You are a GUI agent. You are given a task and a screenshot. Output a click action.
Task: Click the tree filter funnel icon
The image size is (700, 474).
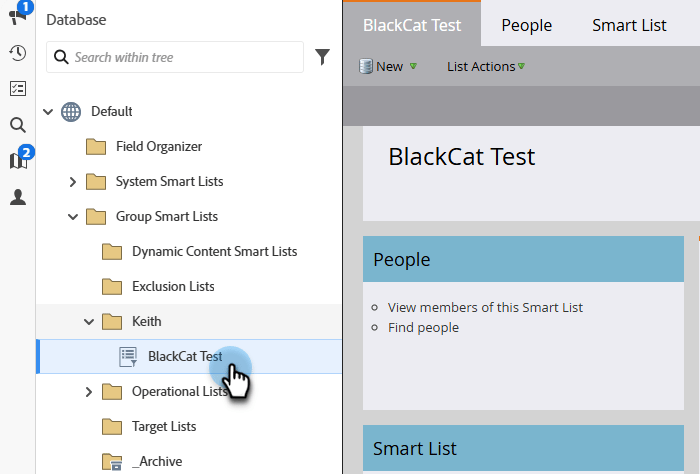tap(322, 58)
